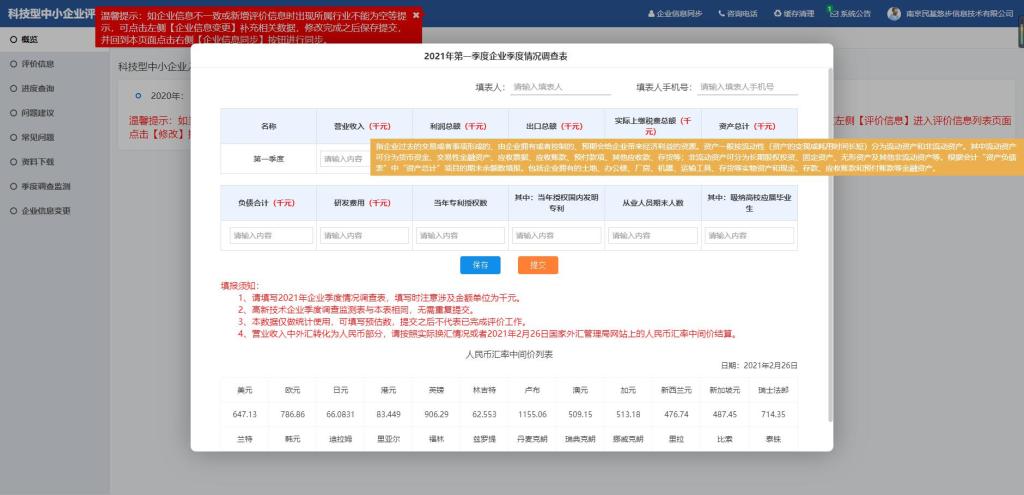Click the user avatar icon in header

[x=894, y=14]
